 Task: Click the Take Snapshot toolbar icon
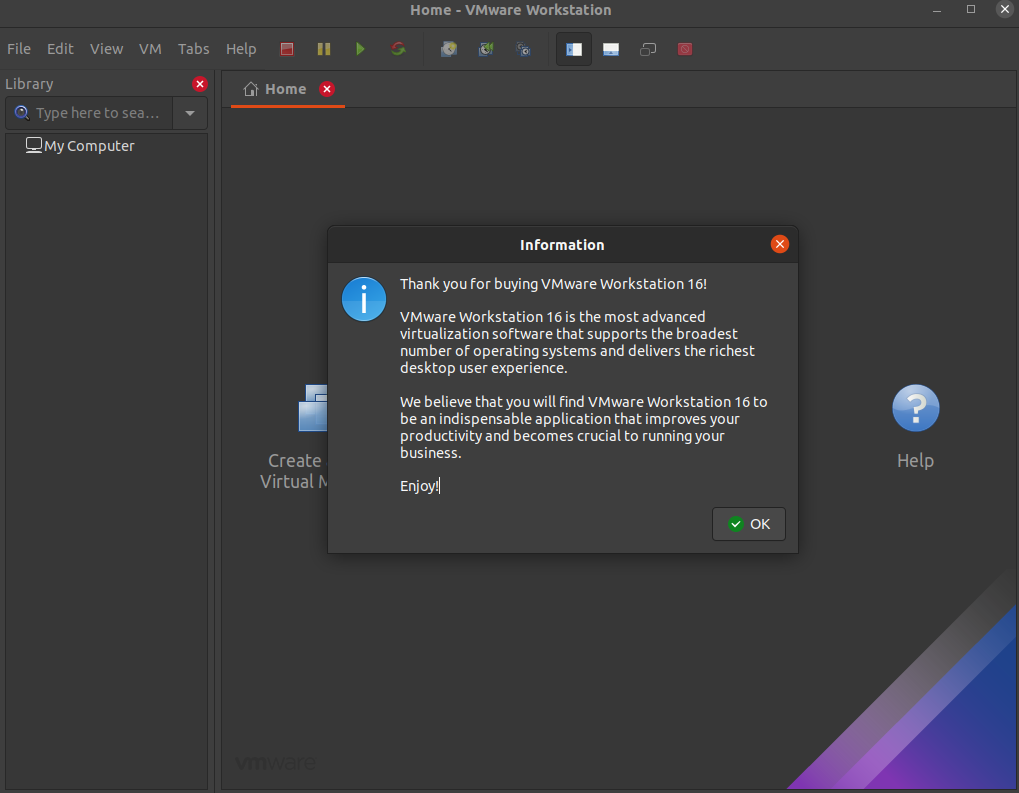[x=448, y=49]
